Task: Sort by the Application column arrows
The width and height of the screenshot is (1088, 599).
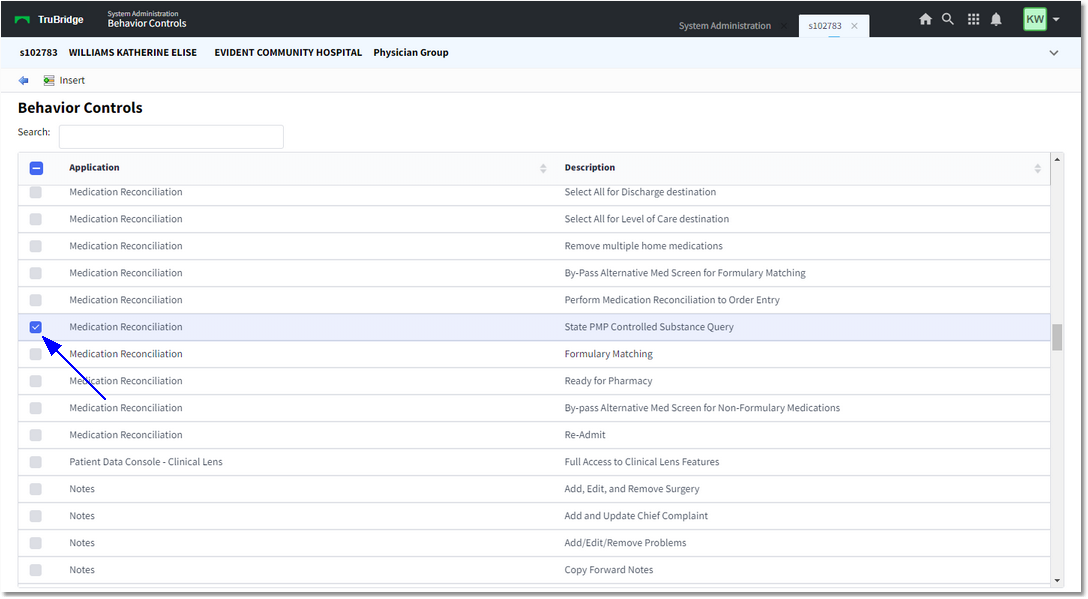Action: click(543, 168)
